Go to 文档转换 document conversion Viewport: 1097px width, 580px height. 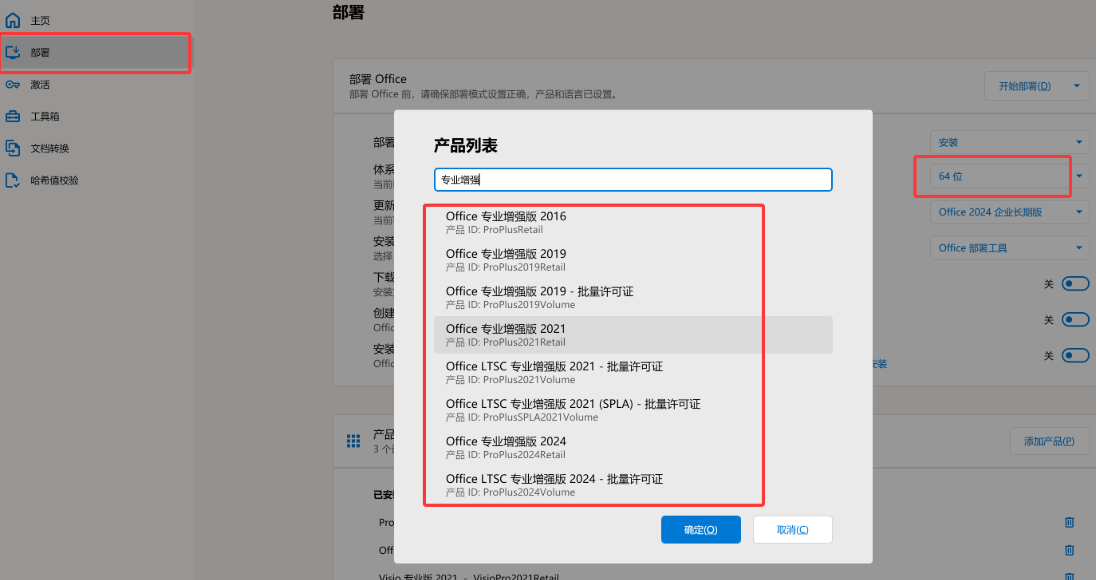tap(49, 148)
